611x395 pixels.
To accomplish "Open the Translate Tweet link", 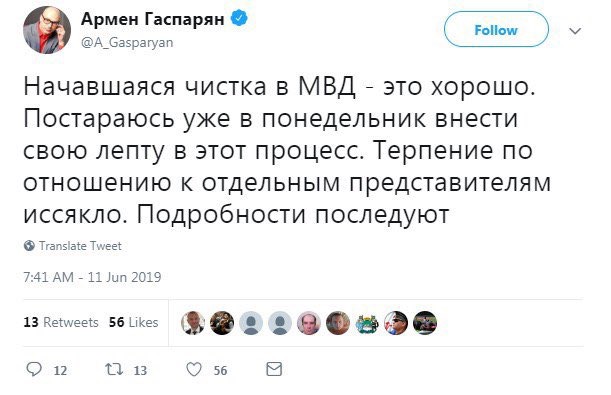I will coord(80,246).
